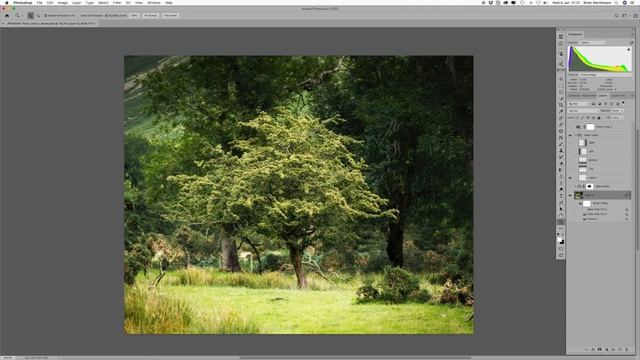Click the link layers icon
Screen dimensions: 640x360
tap(587, 349)
